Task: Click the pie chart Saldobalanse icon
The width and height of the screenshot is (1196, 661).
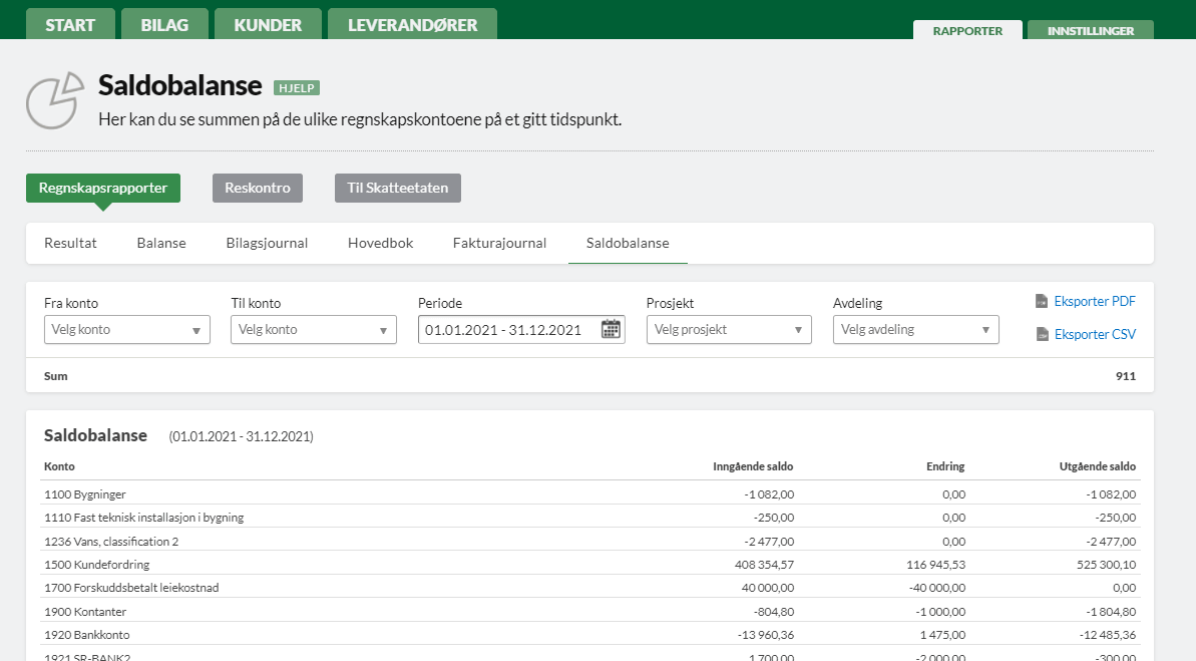Action: pyautogui.click(x=55, y=101)
